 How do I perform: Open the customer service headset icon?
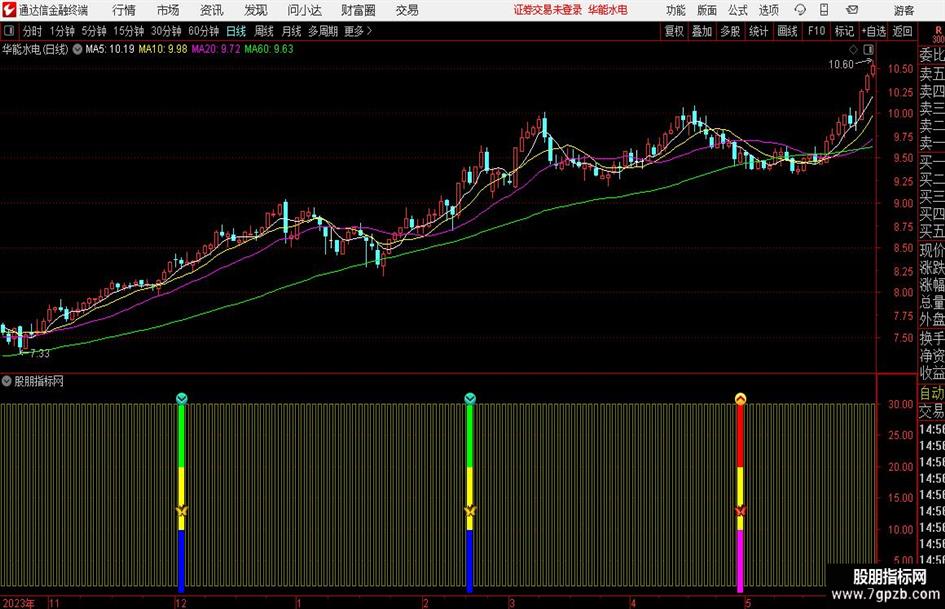click(800, 10)
